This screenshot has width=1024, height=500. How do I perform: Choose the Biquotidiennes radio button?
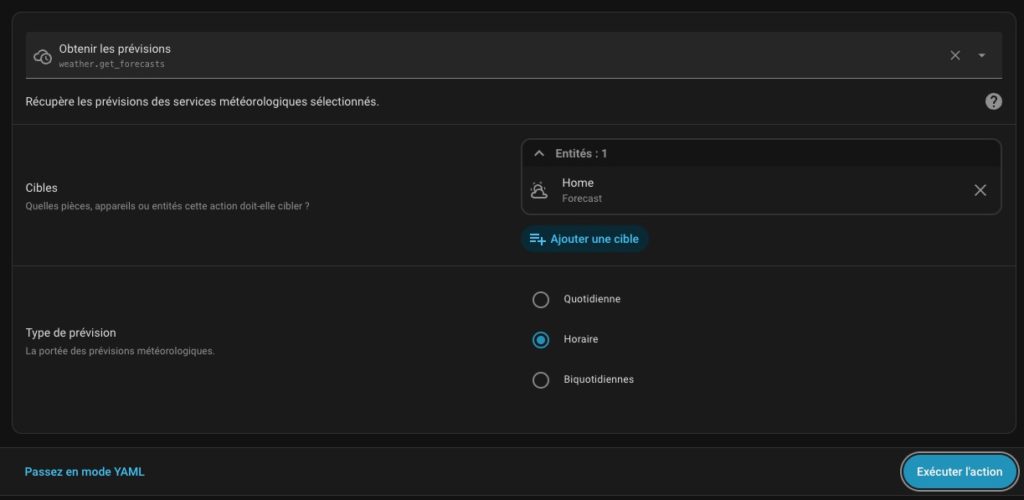[x=541, y=380]
